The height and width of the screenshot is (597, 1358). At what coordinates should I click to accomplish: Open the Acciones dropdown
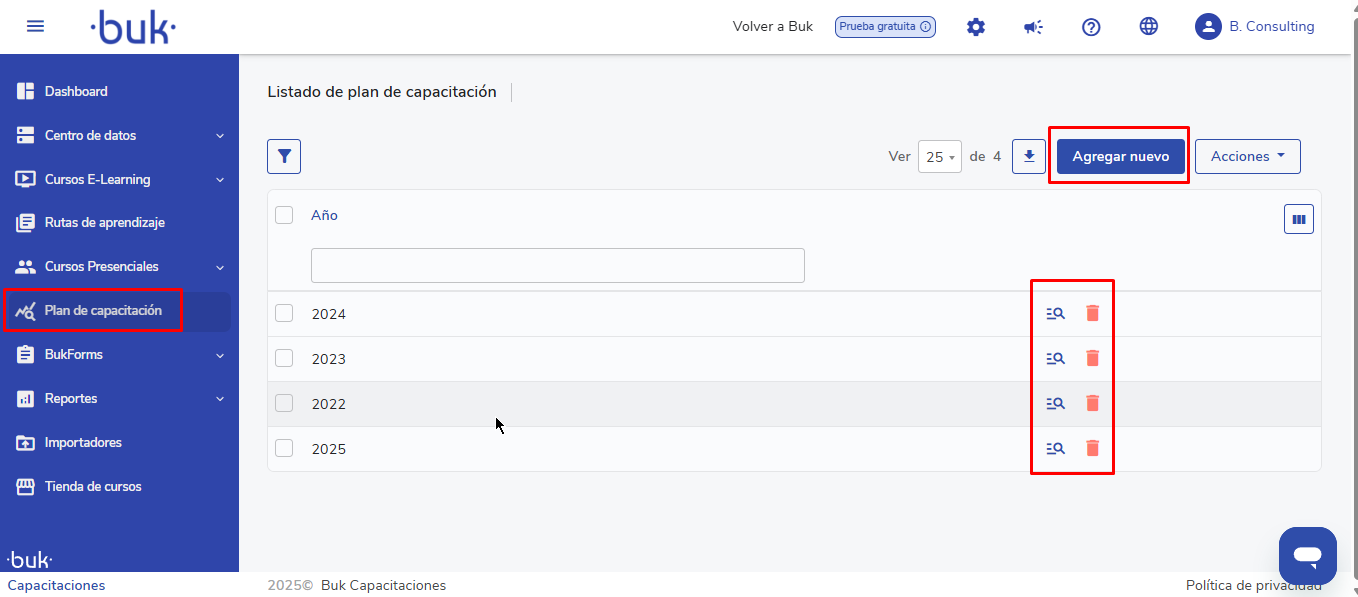pos(1247,156)
